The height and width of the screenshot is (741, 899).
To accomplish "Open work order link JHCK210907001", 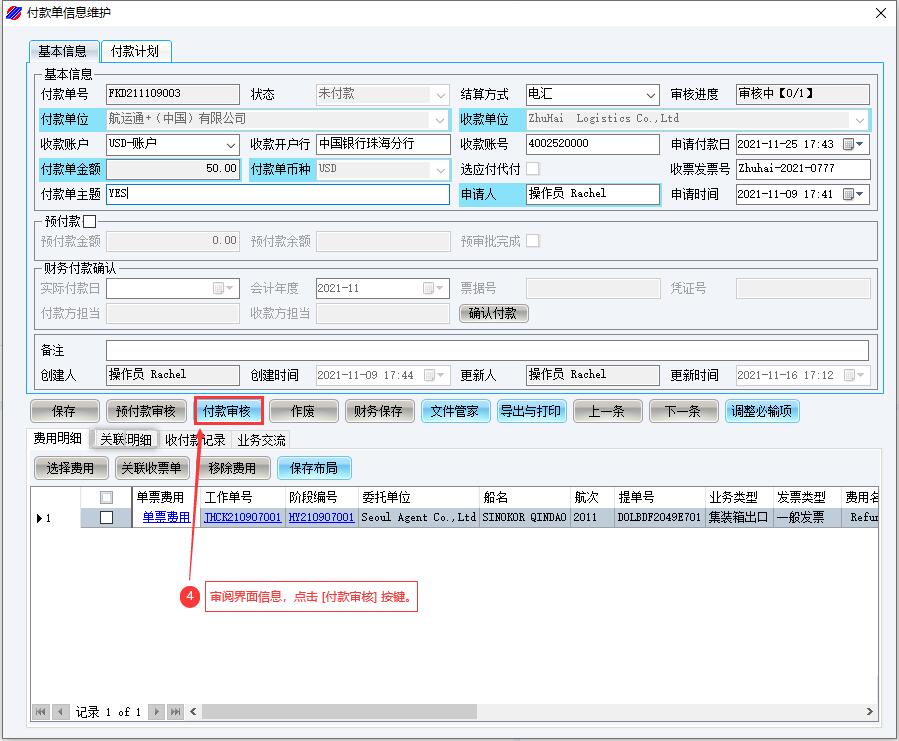I will (242, 518).
